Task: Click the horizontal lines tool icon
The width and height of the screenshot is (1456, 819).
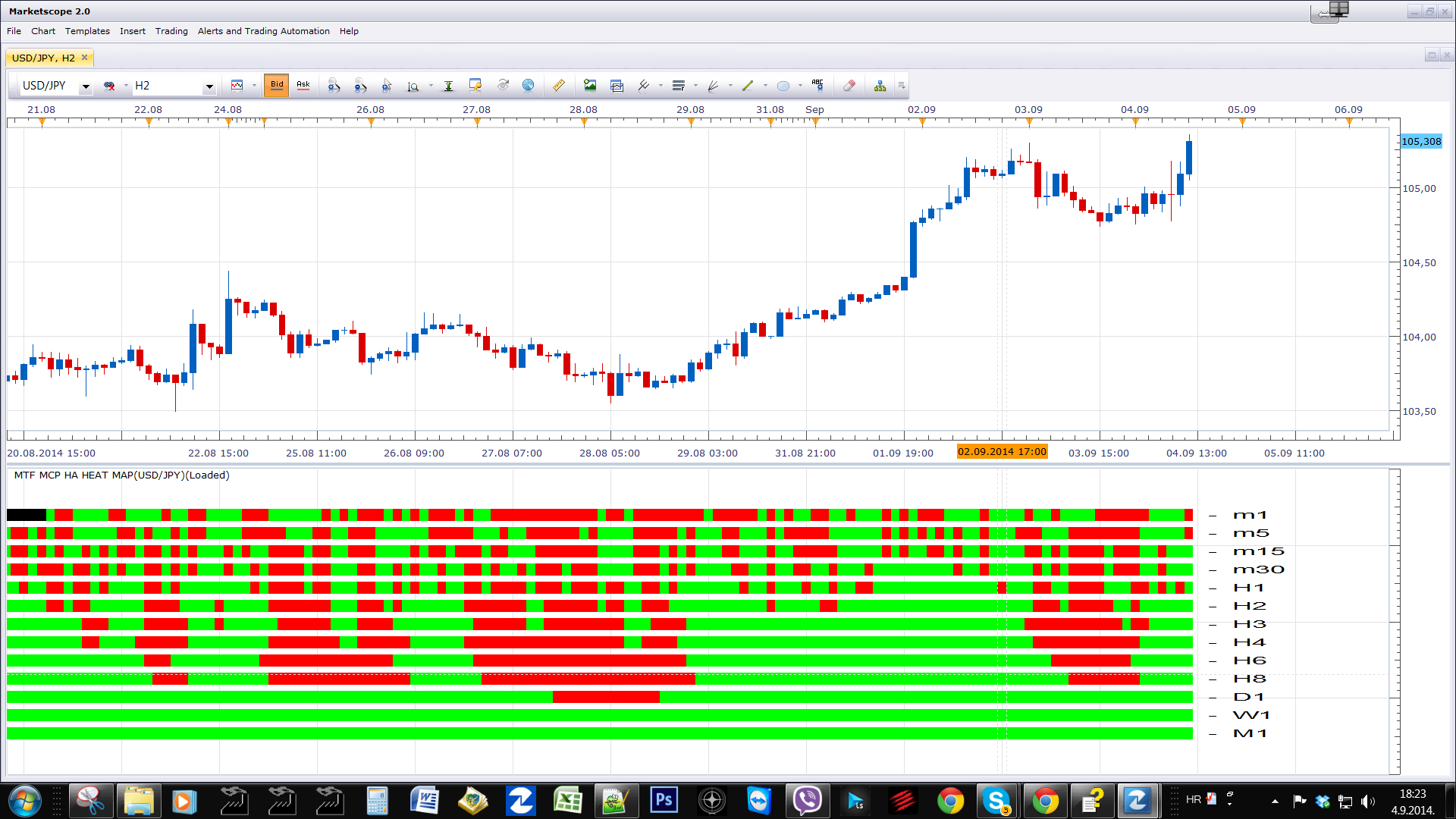Action: point(679,86)
